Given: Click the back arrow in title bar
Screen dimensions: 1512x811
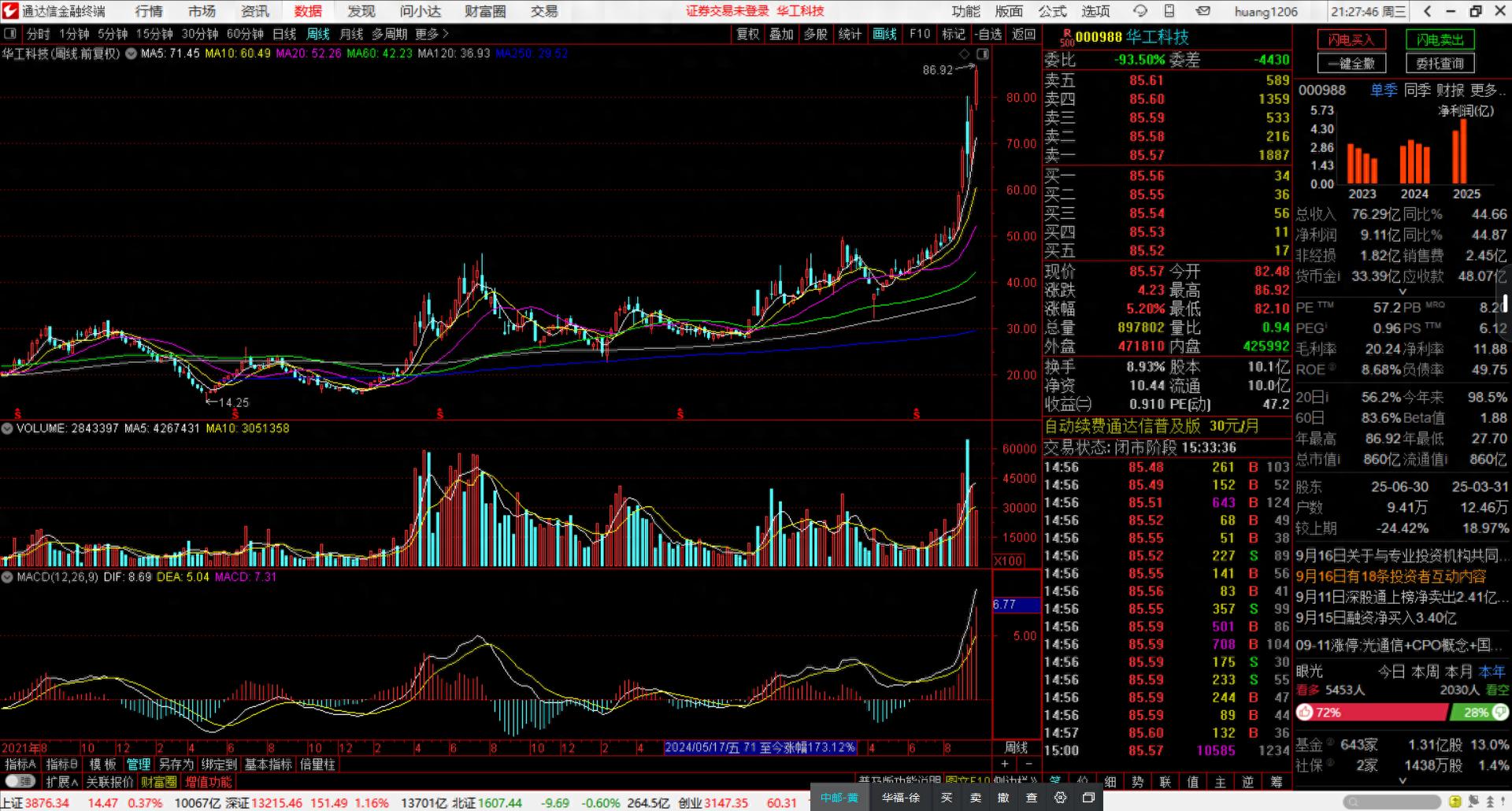Looking at the screenshot, I should [x=1428, y=11].
